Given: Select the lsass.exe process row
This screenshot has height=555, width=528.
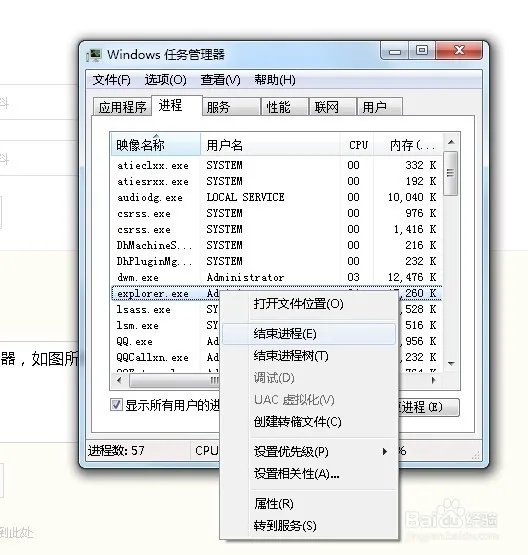Looking at the screenshot, I should click(x=166, y=309).
